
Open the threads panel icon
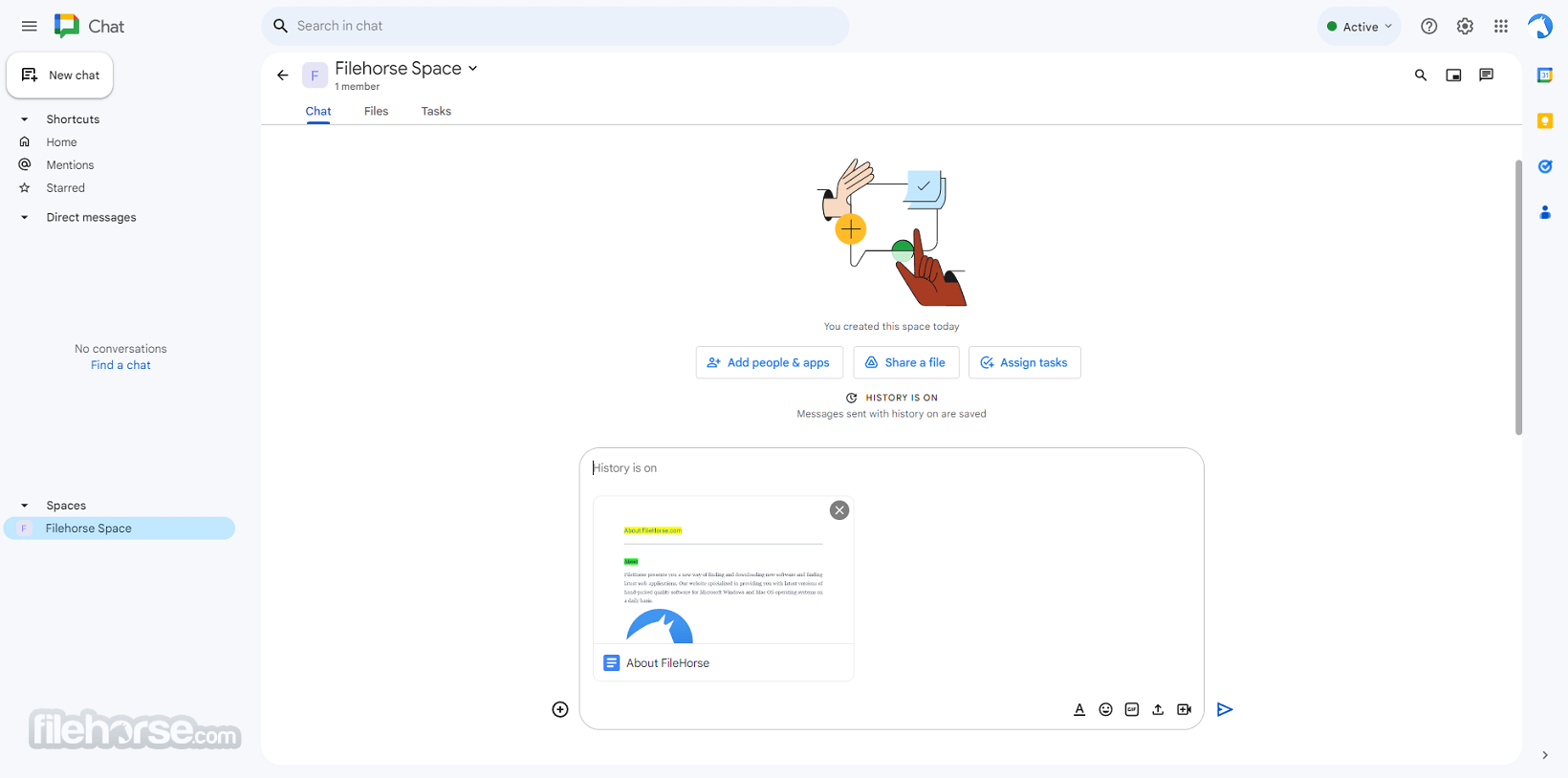(x=1486, y=76)
